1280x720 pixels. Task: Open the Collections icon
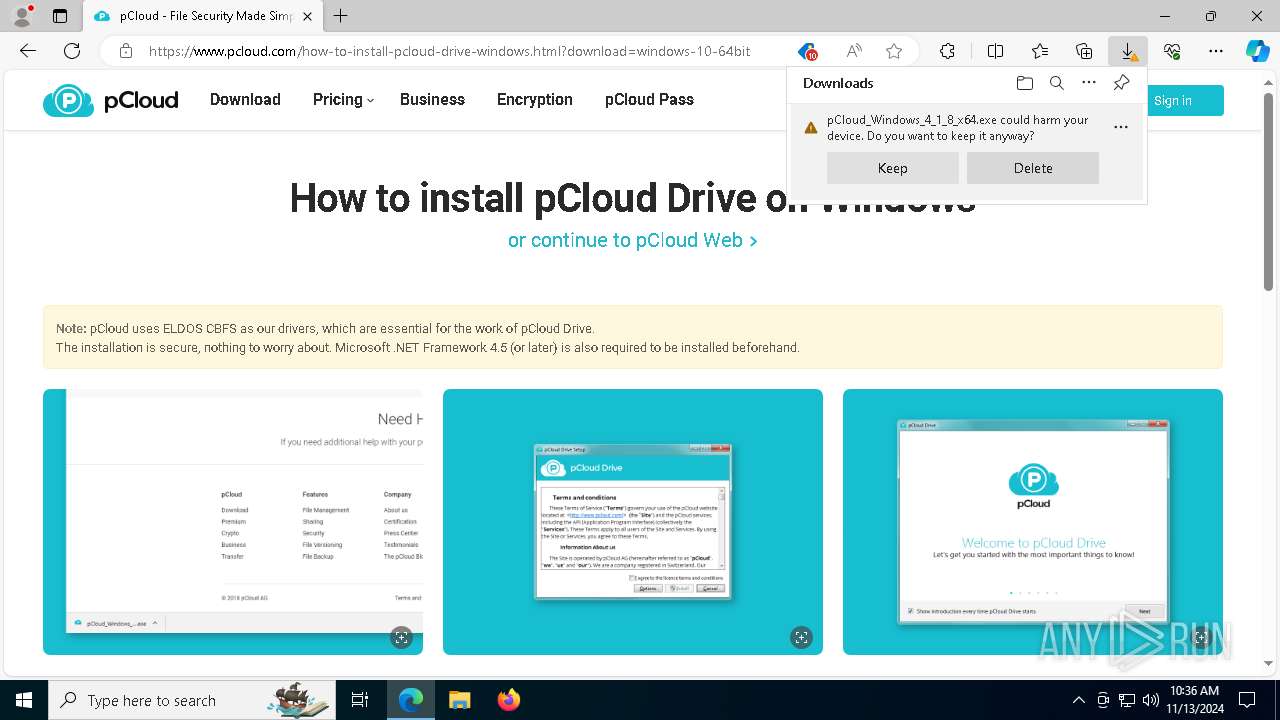(1084, 51)
